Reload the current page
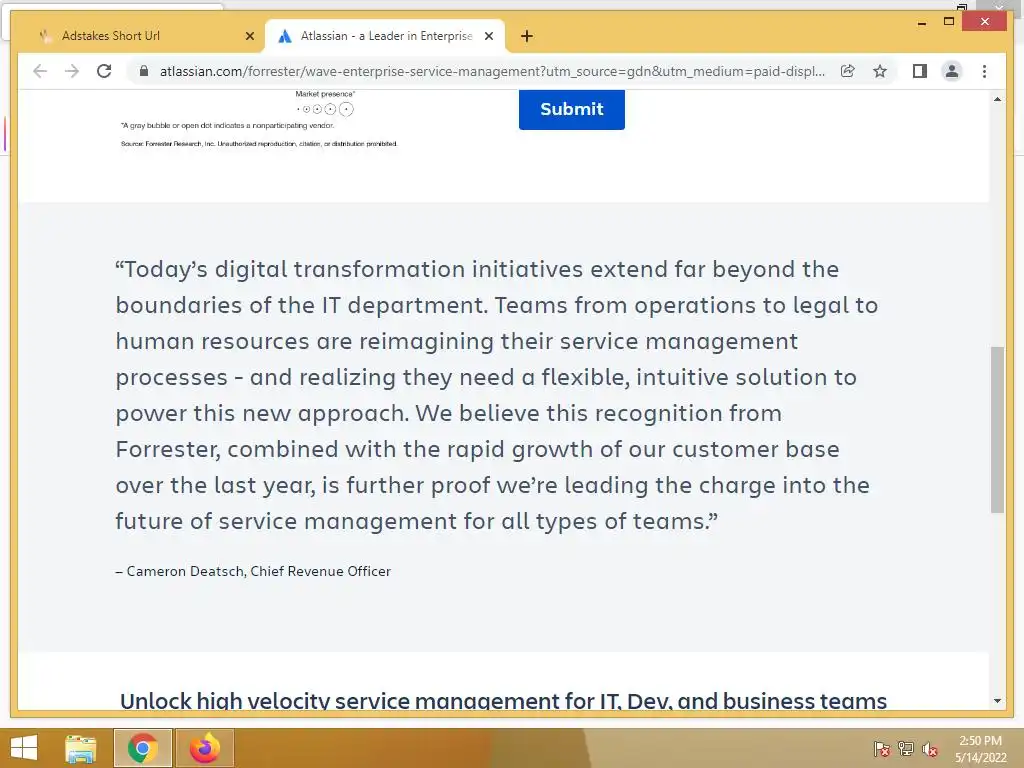 (104, 71)
